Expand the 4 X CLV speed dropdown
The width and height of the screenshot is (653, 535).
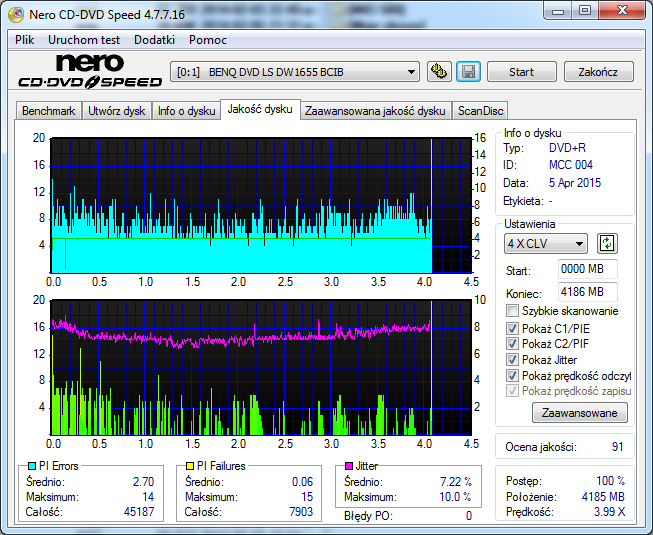point(546,244)
